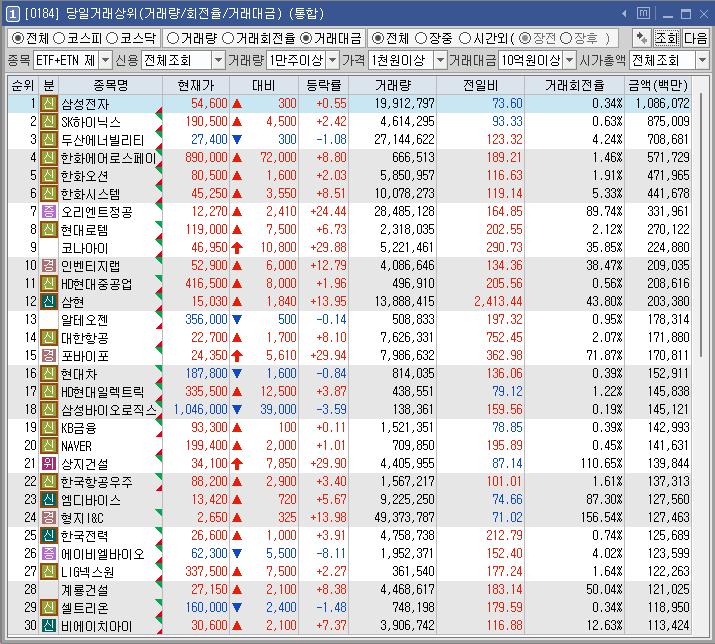
Task: Click 1,086,072 amount in 삼성전자 row
Action: tap(662, 104)
